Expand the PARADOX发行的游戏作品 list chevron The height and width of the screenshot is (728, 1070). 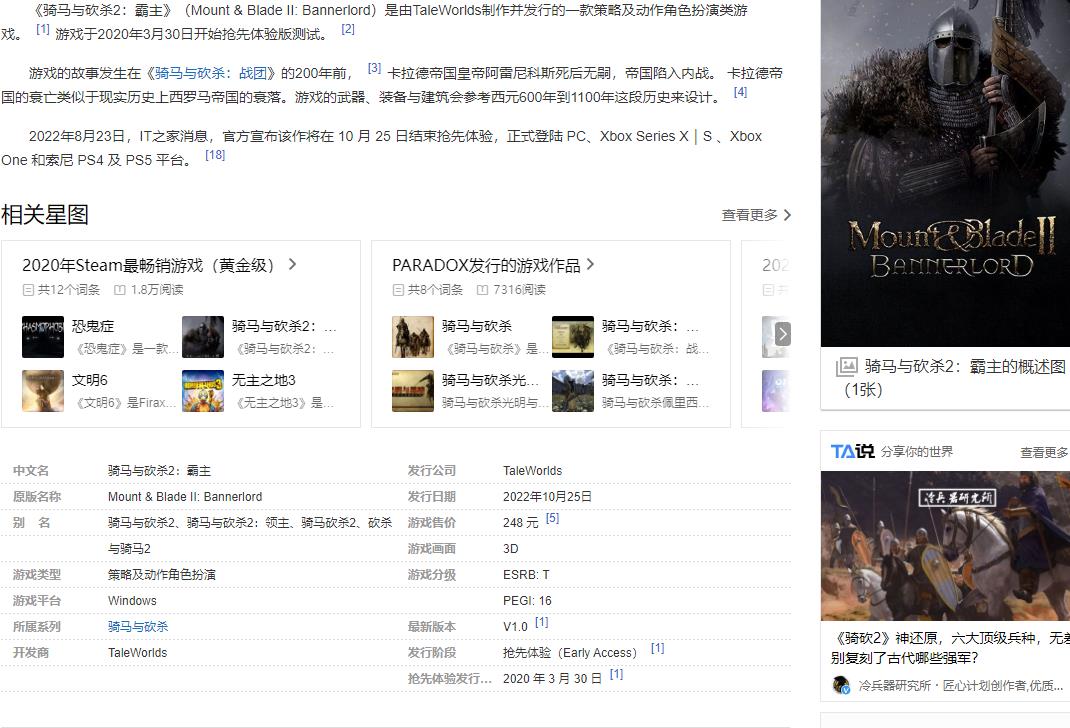[x=590, y=265]
